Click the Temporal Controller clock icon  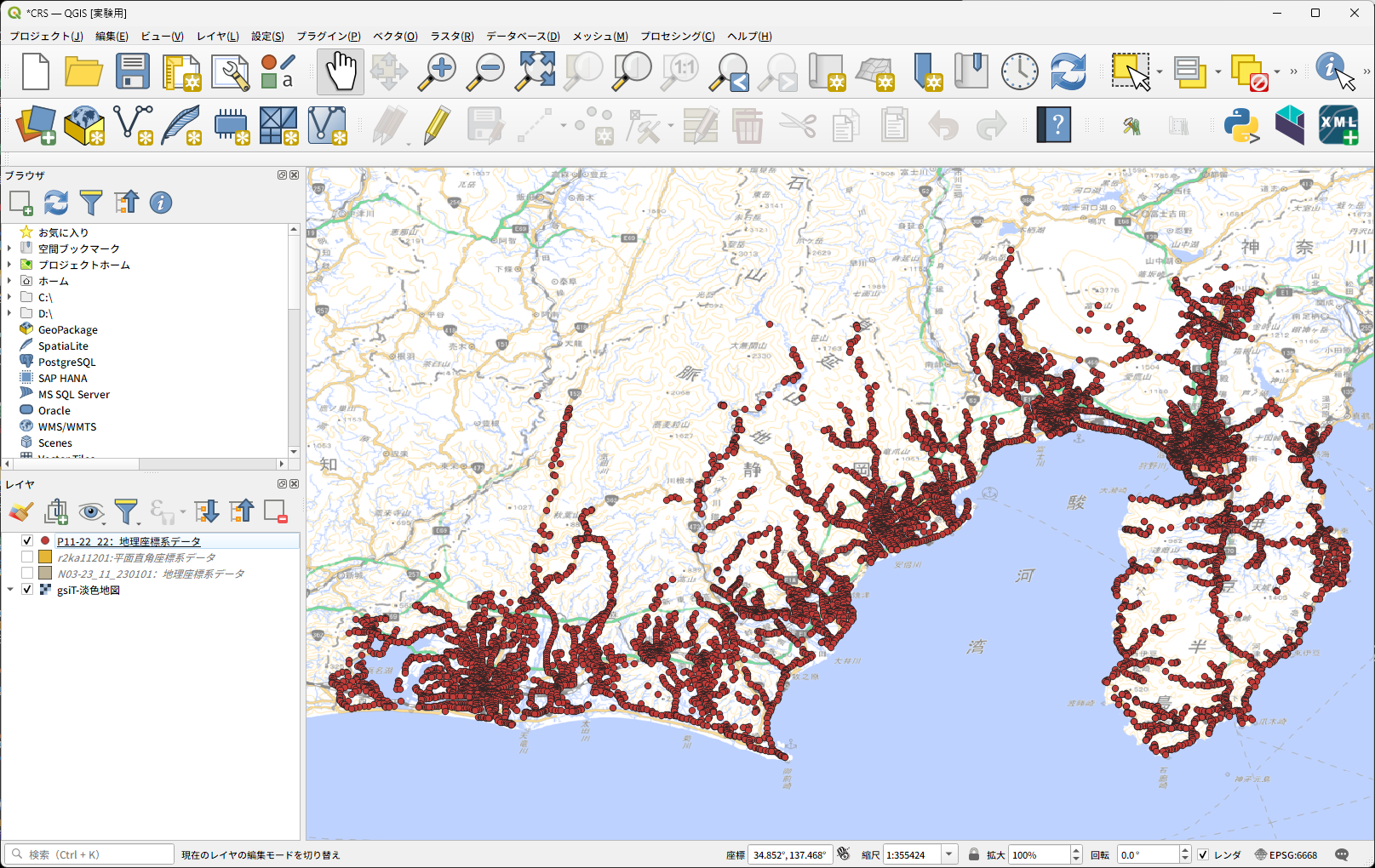click(1019, 71)
